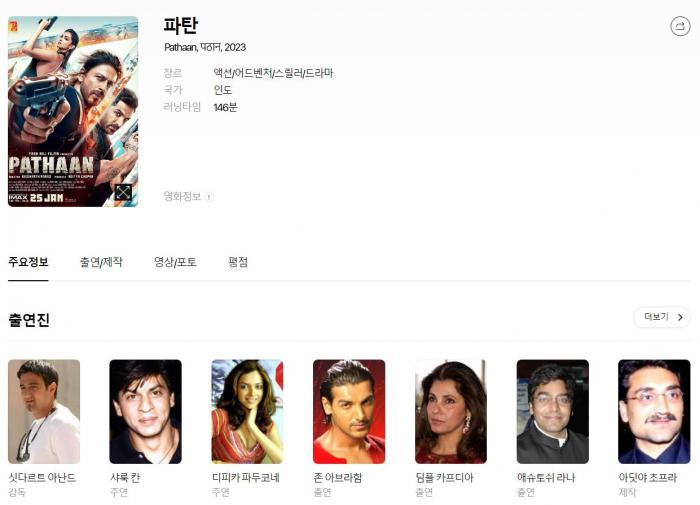Click director 싯다르트 아난드's photo
This screenshot has width=700, height=505.
tap(44, 412)
